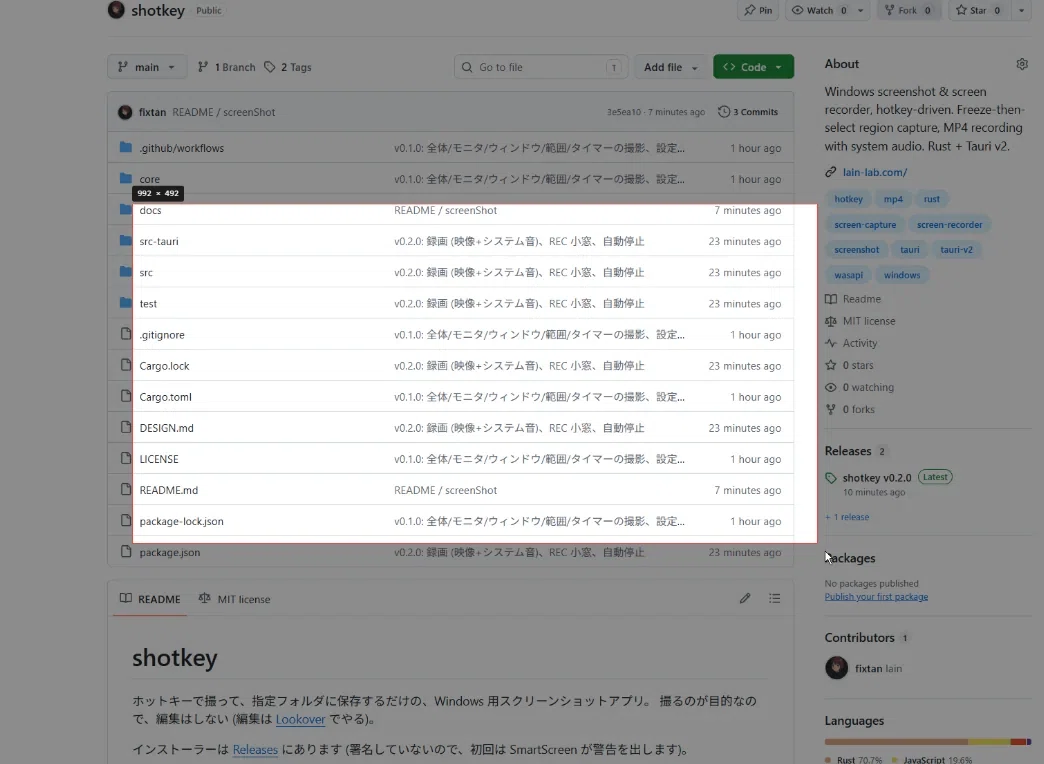Click the .github/workflows folder icon
This screenshot has width=1044, height=764.
126,147
